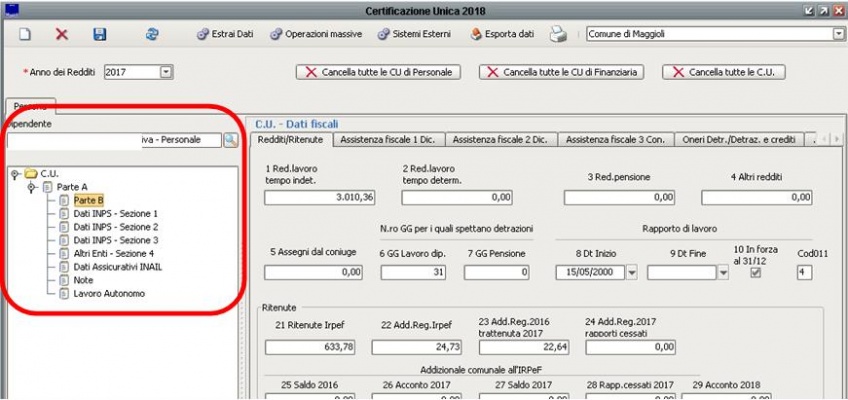Delete record using red X toolbar icon

coord(62,35)
